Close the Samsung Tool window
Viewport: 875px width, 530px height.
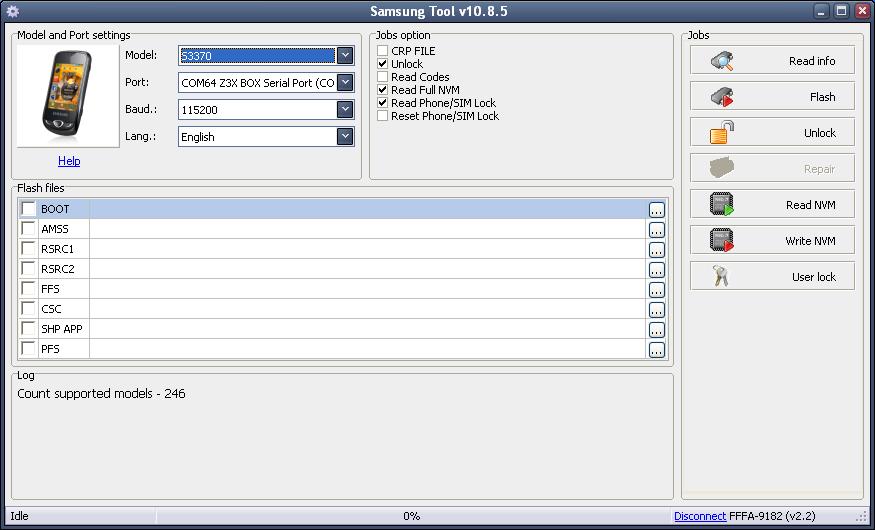pyautogui.click(x=862, y=11)
